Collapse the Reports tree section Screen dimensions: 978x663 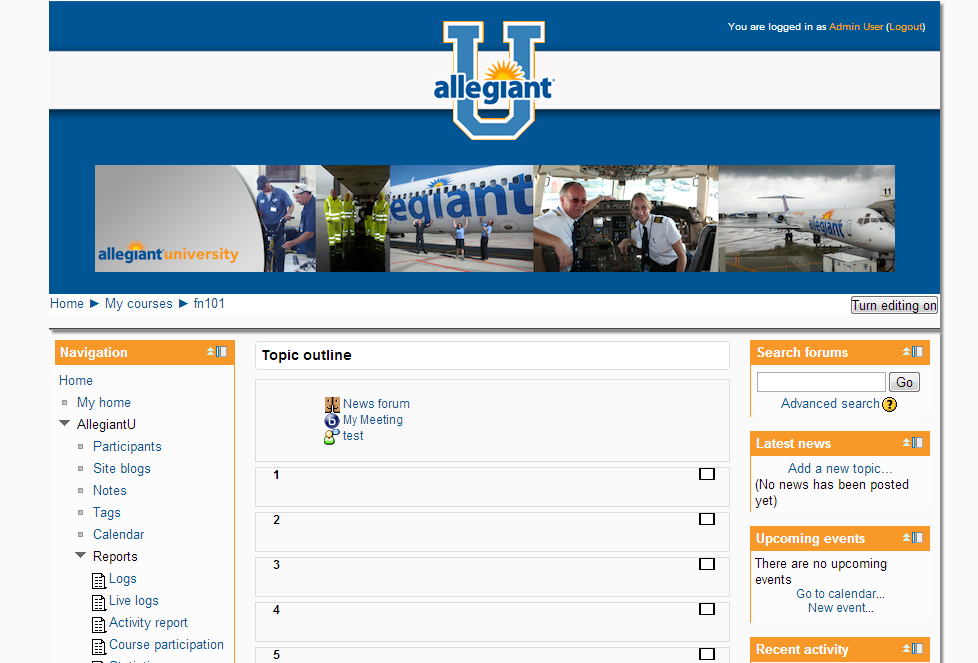[x=81, y=557]
